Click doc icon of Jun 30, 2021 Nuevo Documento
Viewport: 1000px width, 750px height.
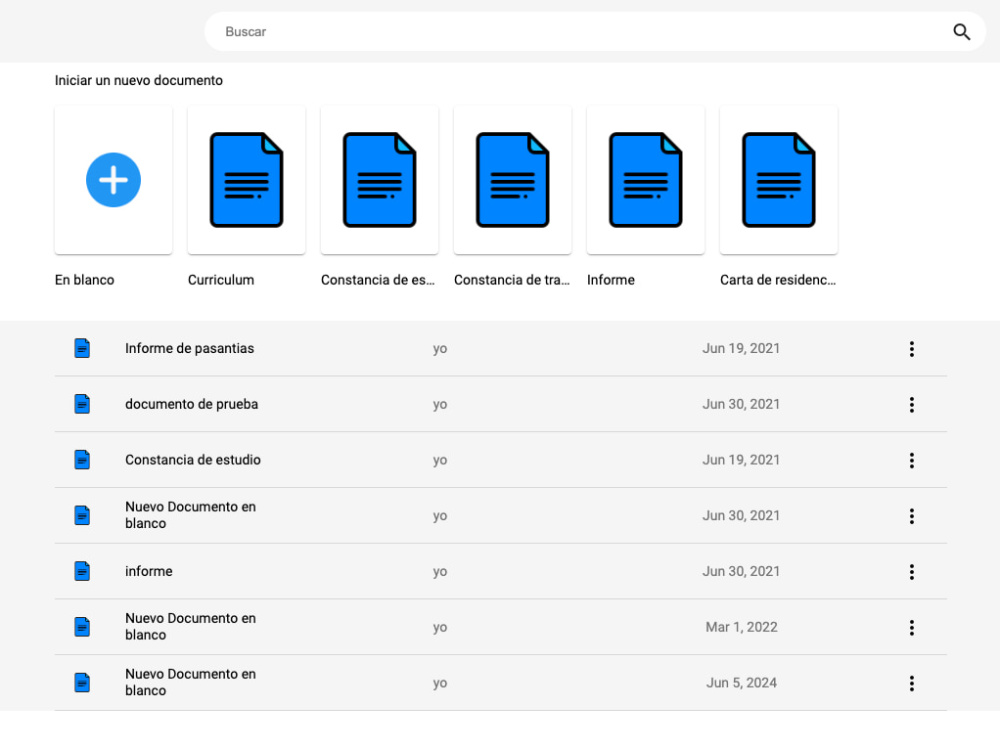[x=82, y=515]
